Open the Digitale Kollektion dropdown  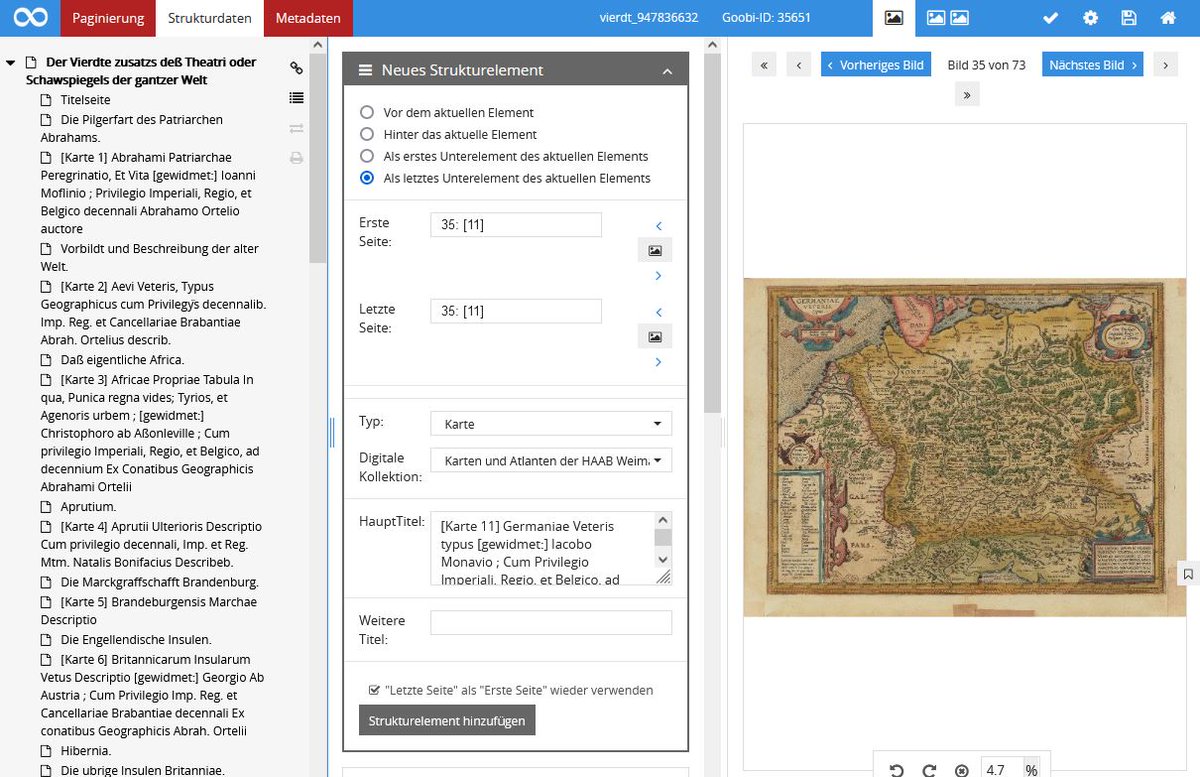coord(551,460)
